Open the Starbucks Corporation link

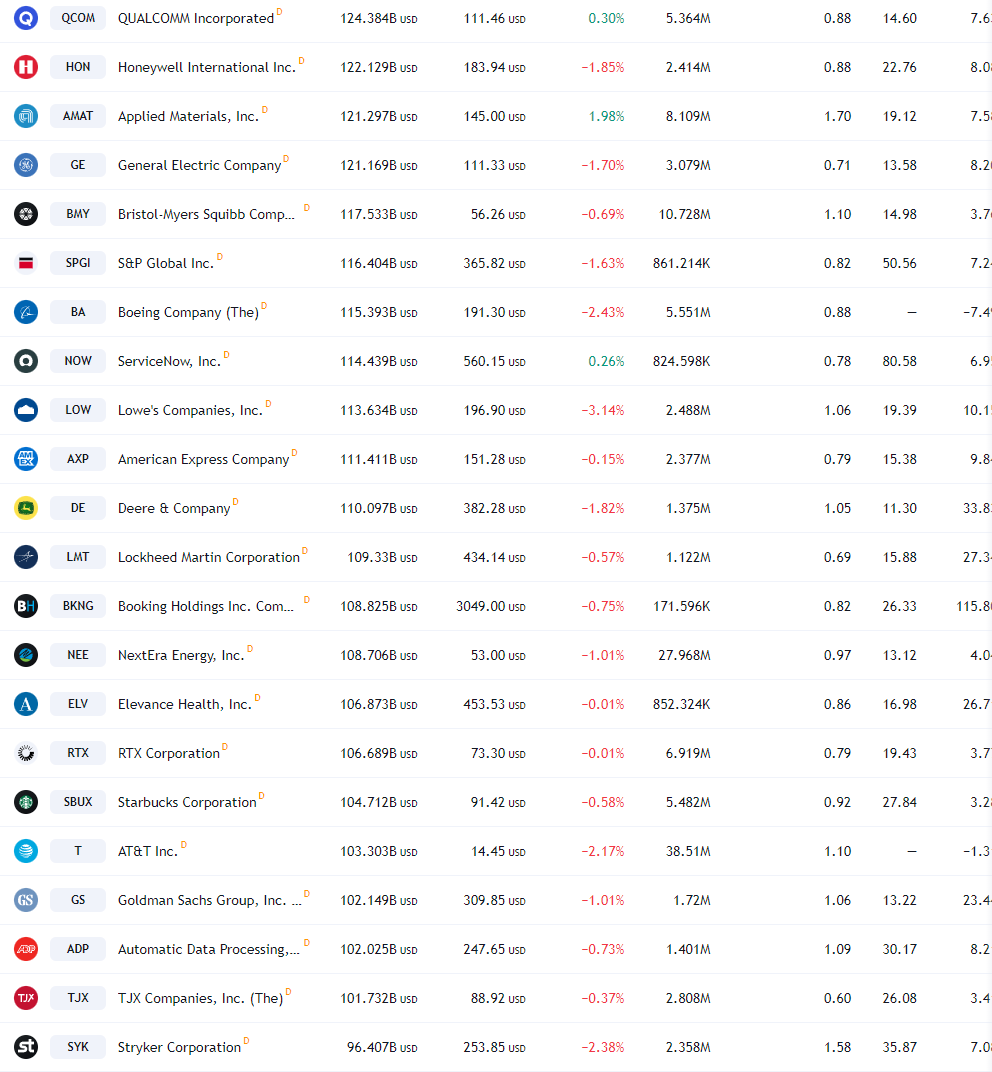[187, 802]
